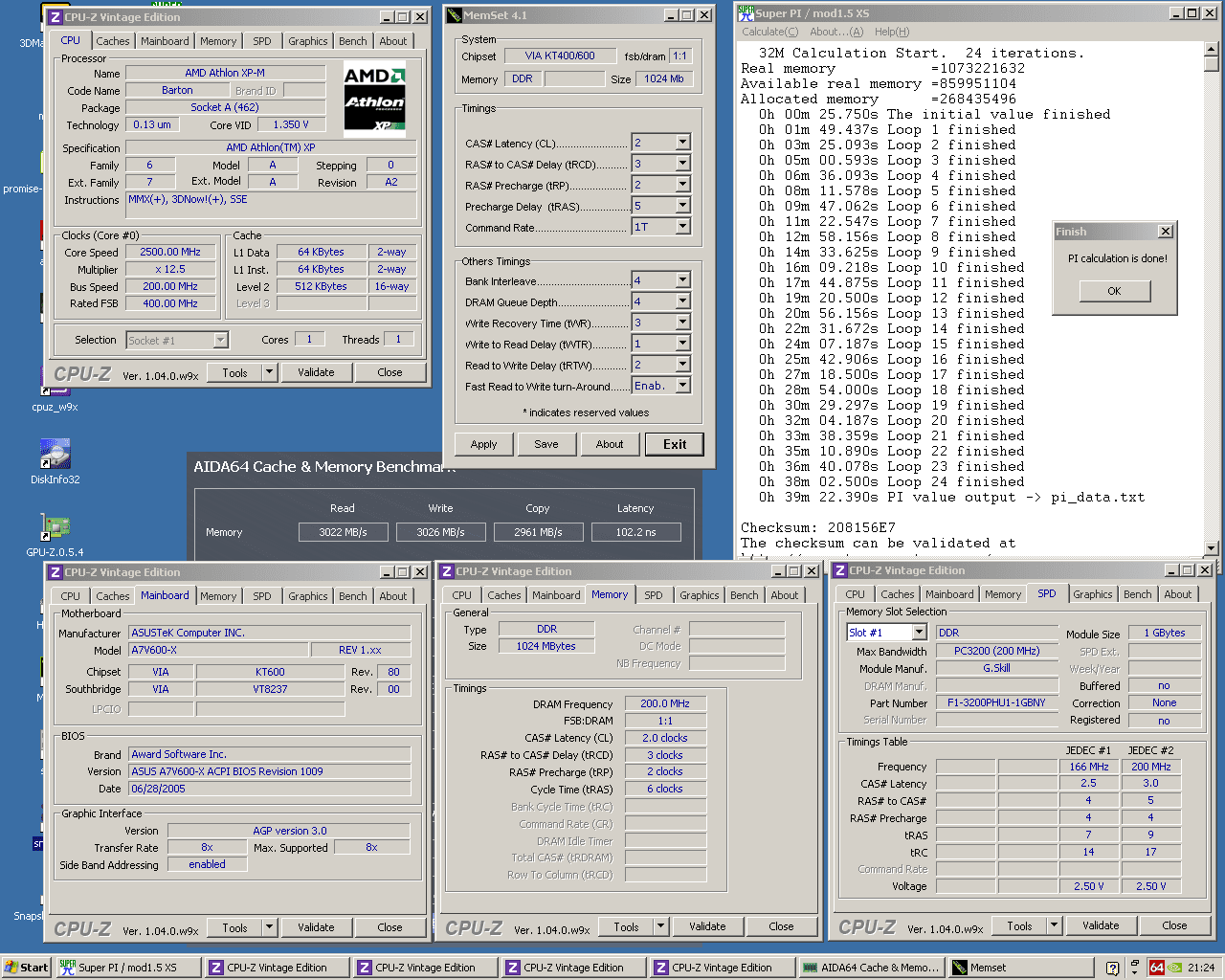
Task: Click Validate in the CPU-Z window
Action: click(317, 372)
